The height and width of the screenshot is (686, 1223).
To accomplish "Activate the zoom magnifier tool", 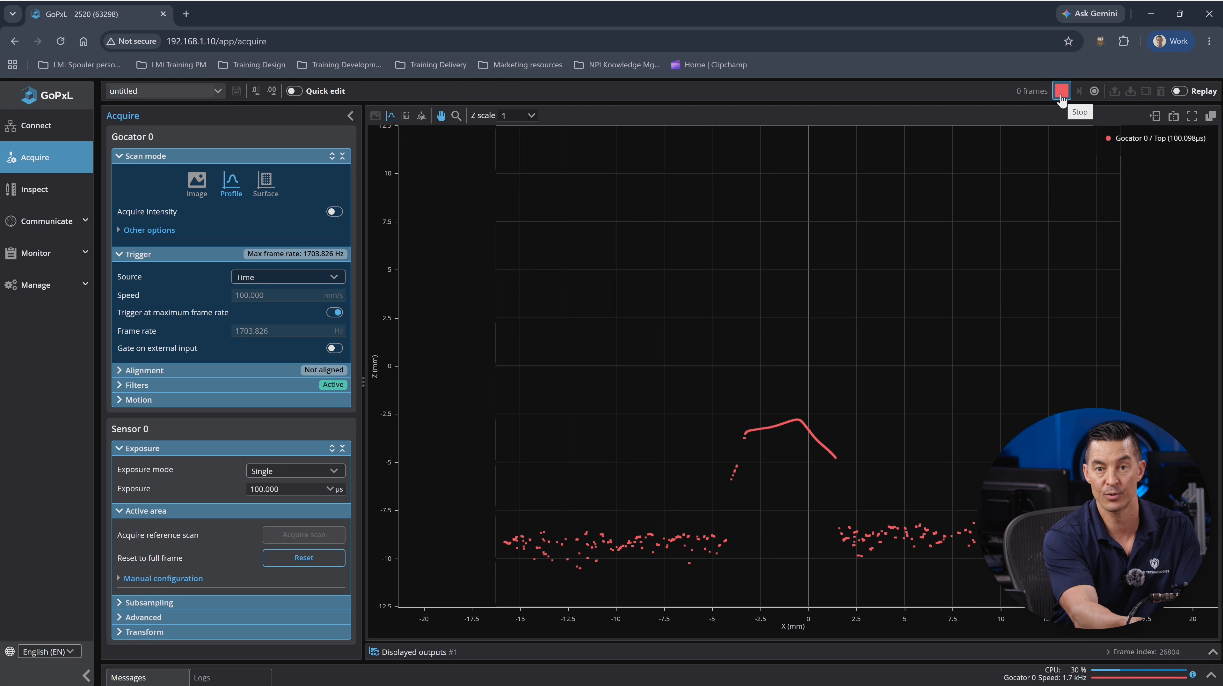I will click(x=457, y=116).
